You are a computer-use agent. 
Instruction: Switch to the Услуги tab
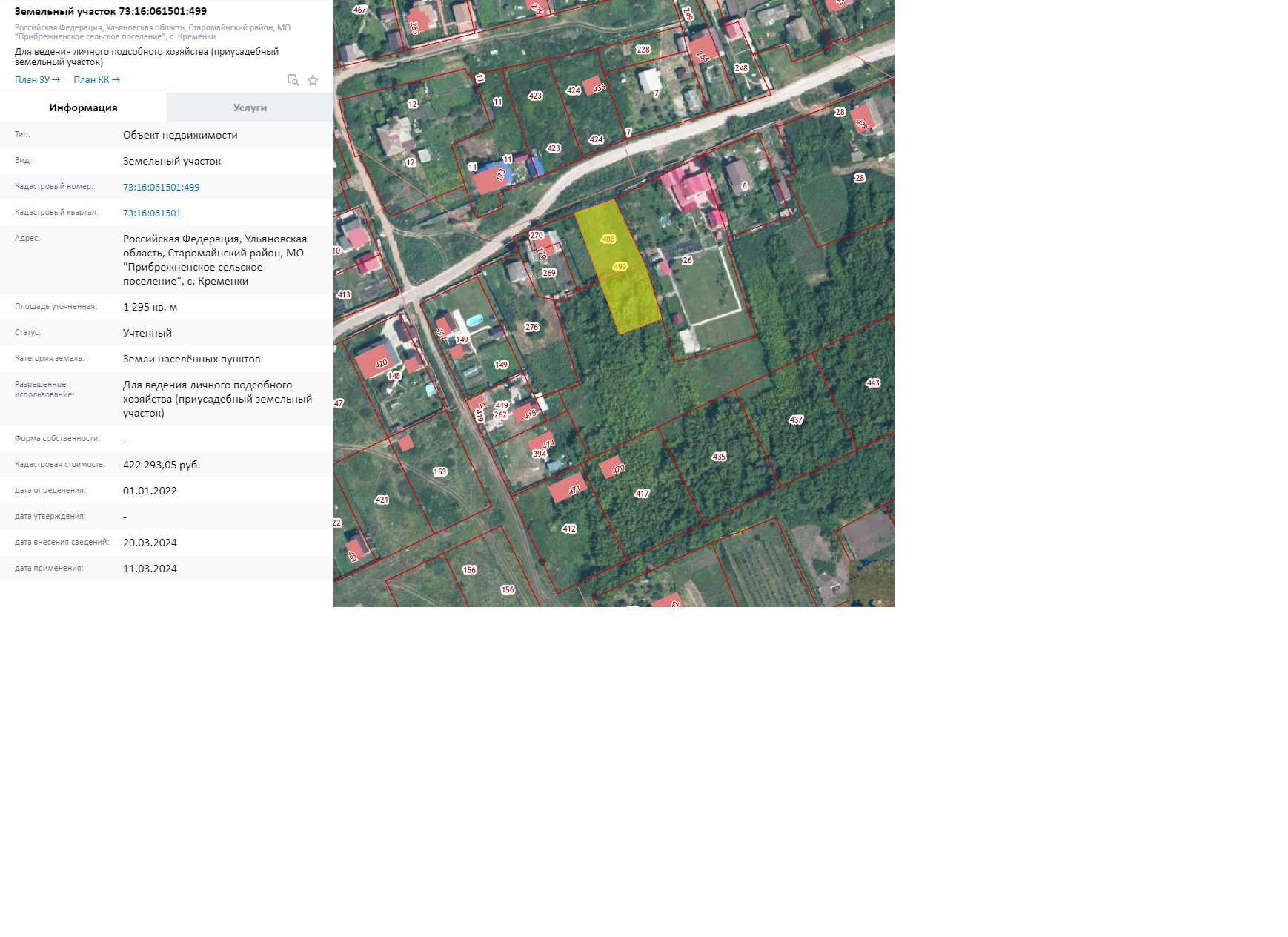250,107
